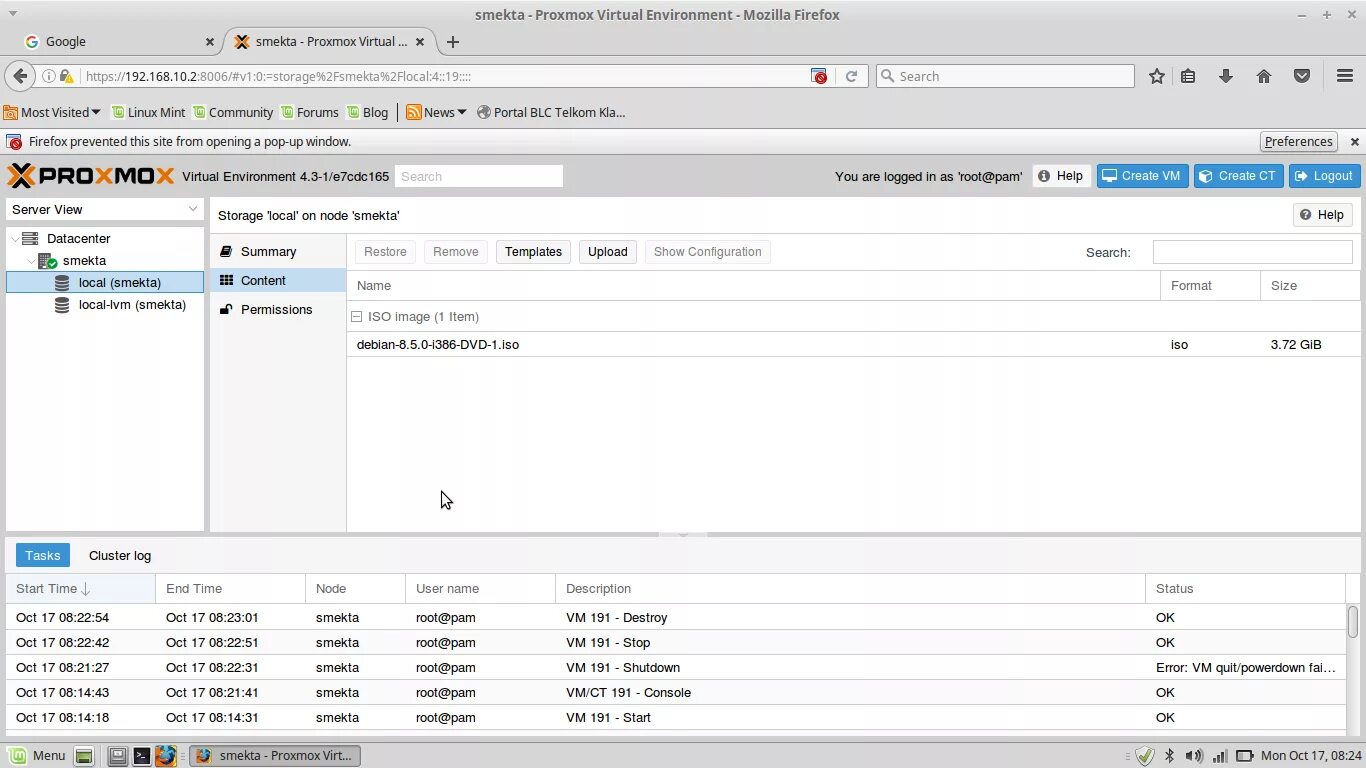Select the Tasks tab
Image resolution: width=1366 pixels, height=768 pixels.
pos(43,556)
